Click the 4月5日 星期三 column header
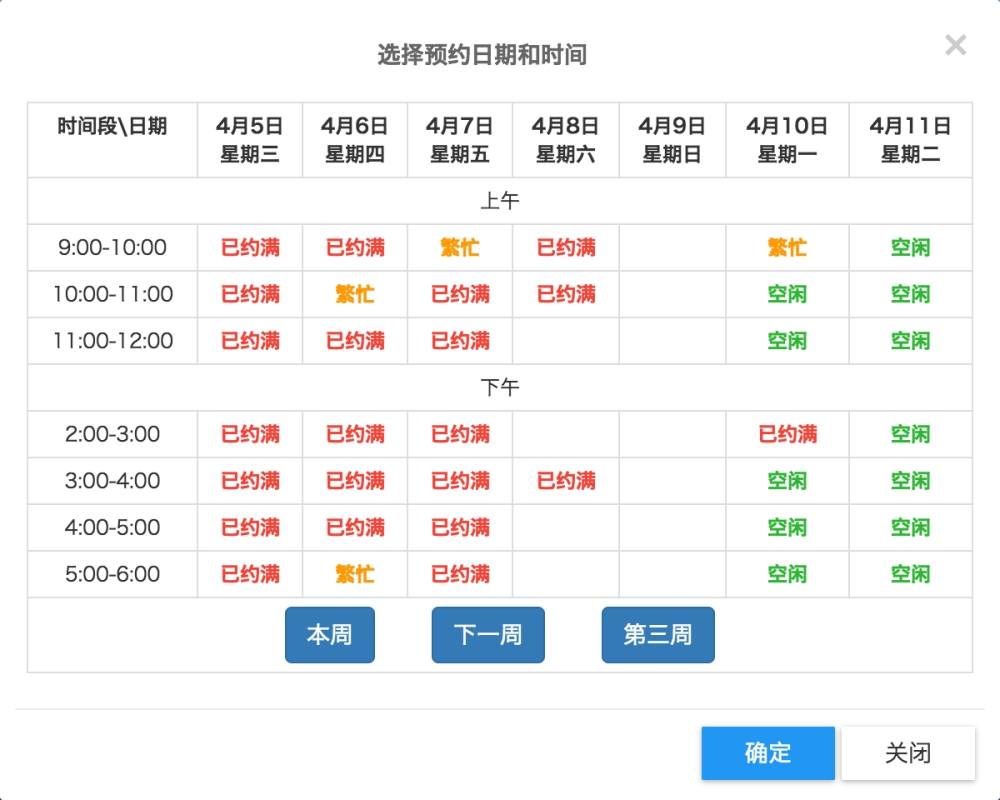1000x800 pixels. click(x=250, y=140)
